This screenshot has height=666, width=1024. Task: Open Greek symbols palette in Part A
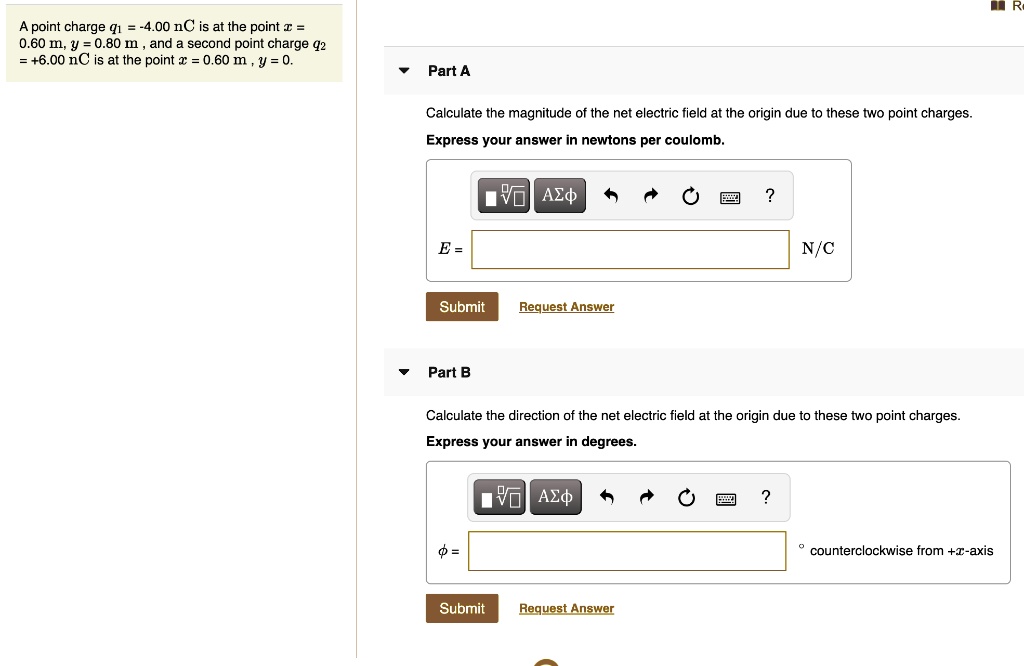click(560, 195)
